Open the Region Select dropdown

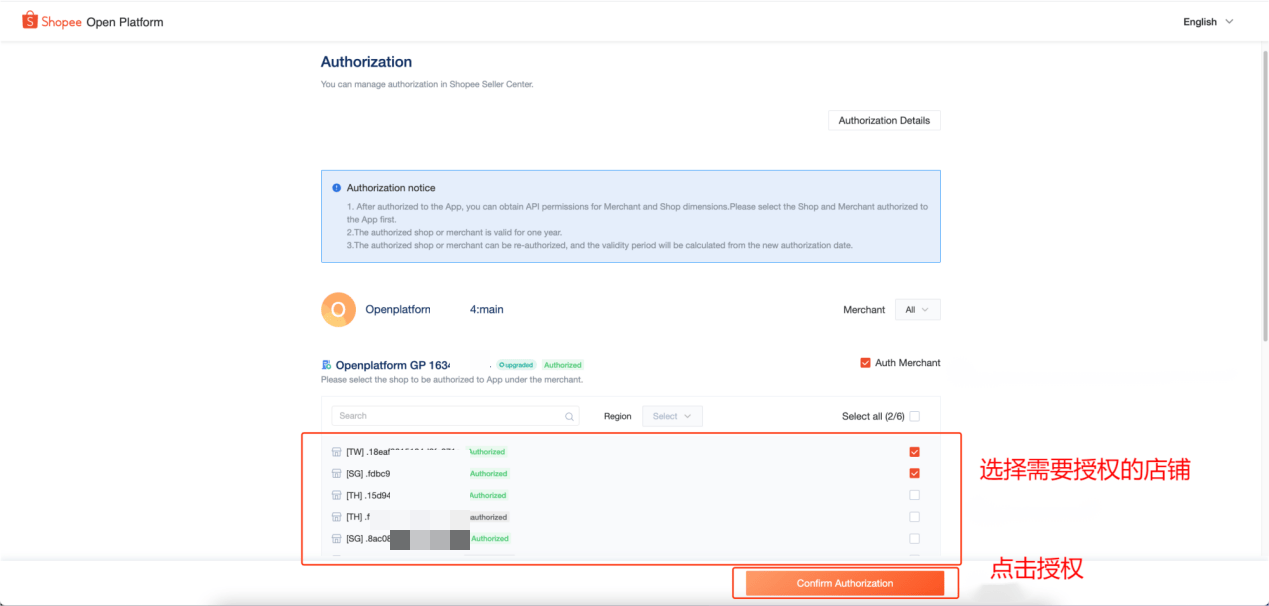[672, 416]
